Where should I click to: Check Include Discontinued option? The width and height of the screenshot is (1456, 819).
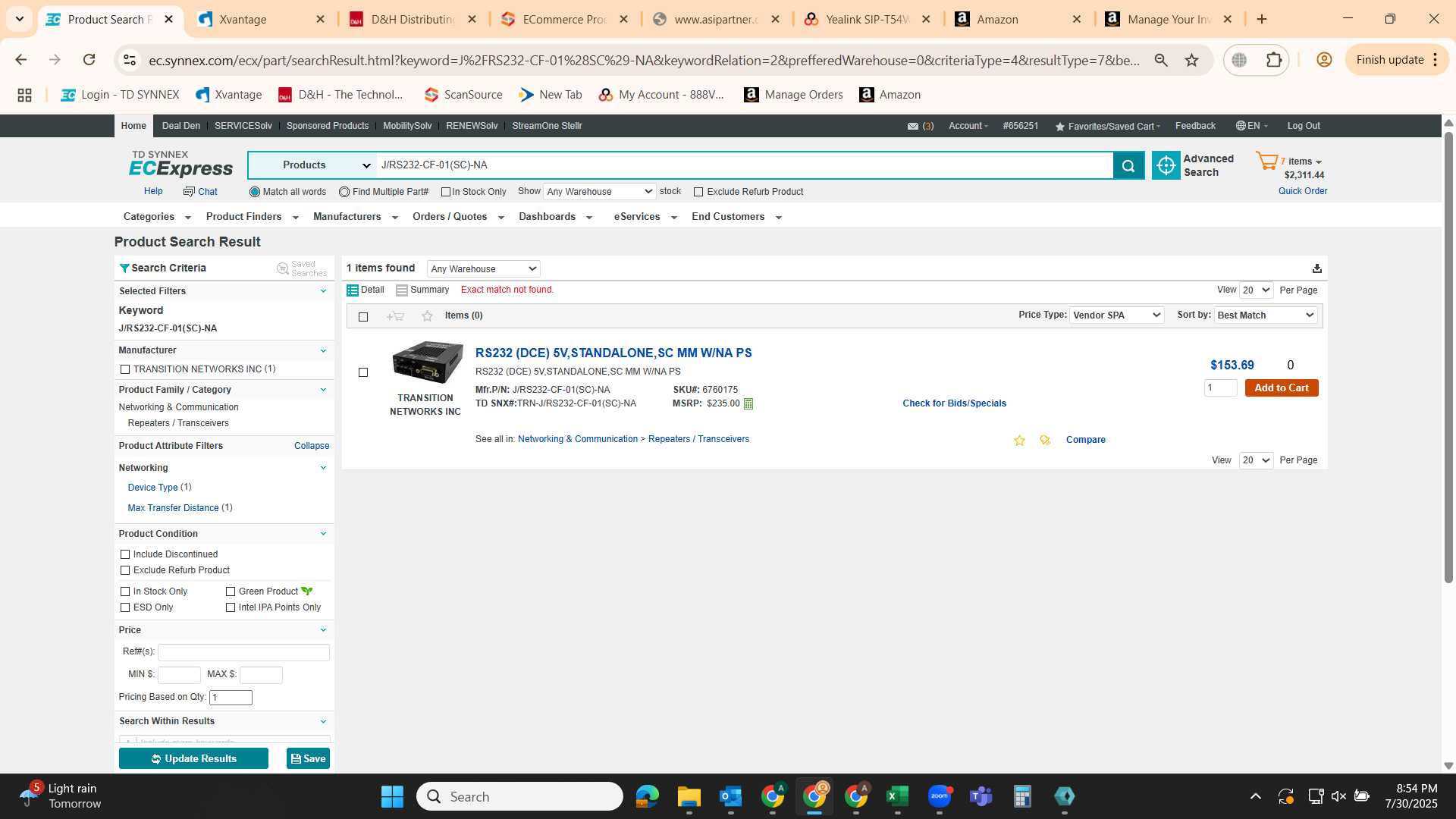tap(125, 554)
